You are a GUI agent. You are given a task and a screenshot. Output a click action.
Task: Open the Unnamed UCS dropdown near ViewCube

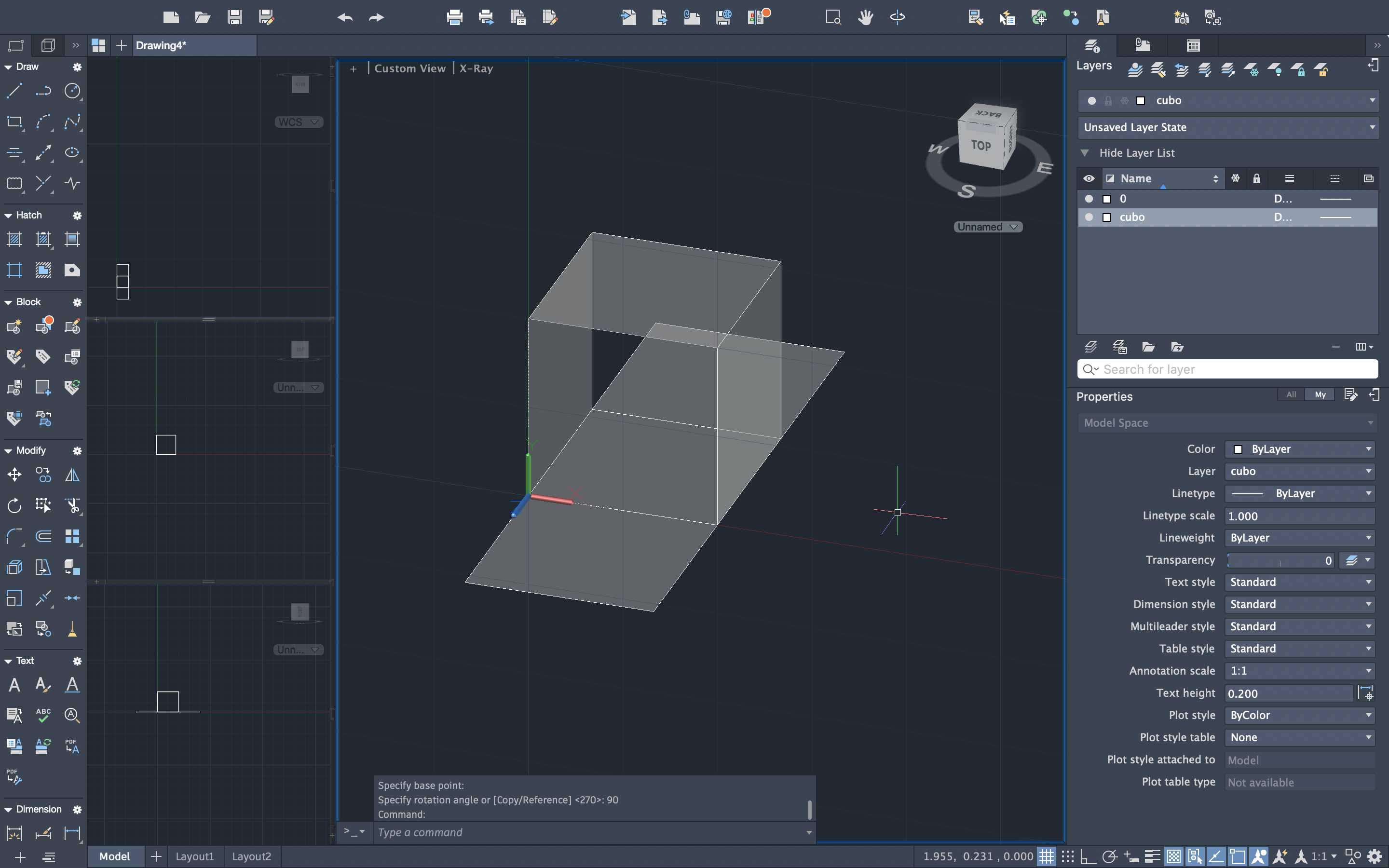[x=988, y=227]
